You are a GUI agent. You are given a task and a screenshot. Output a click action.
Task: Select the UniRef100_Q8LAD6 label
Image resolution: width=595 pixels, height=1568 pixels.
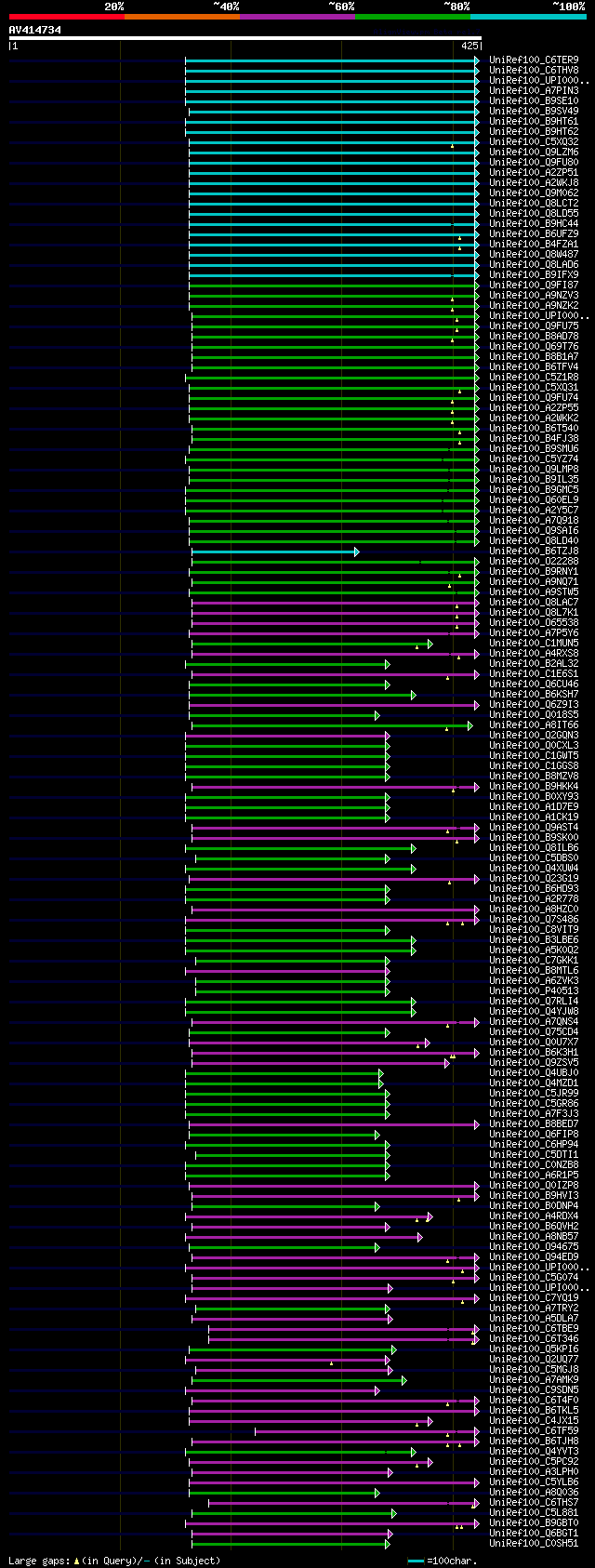pyautogui.click(x=534, y=265)
